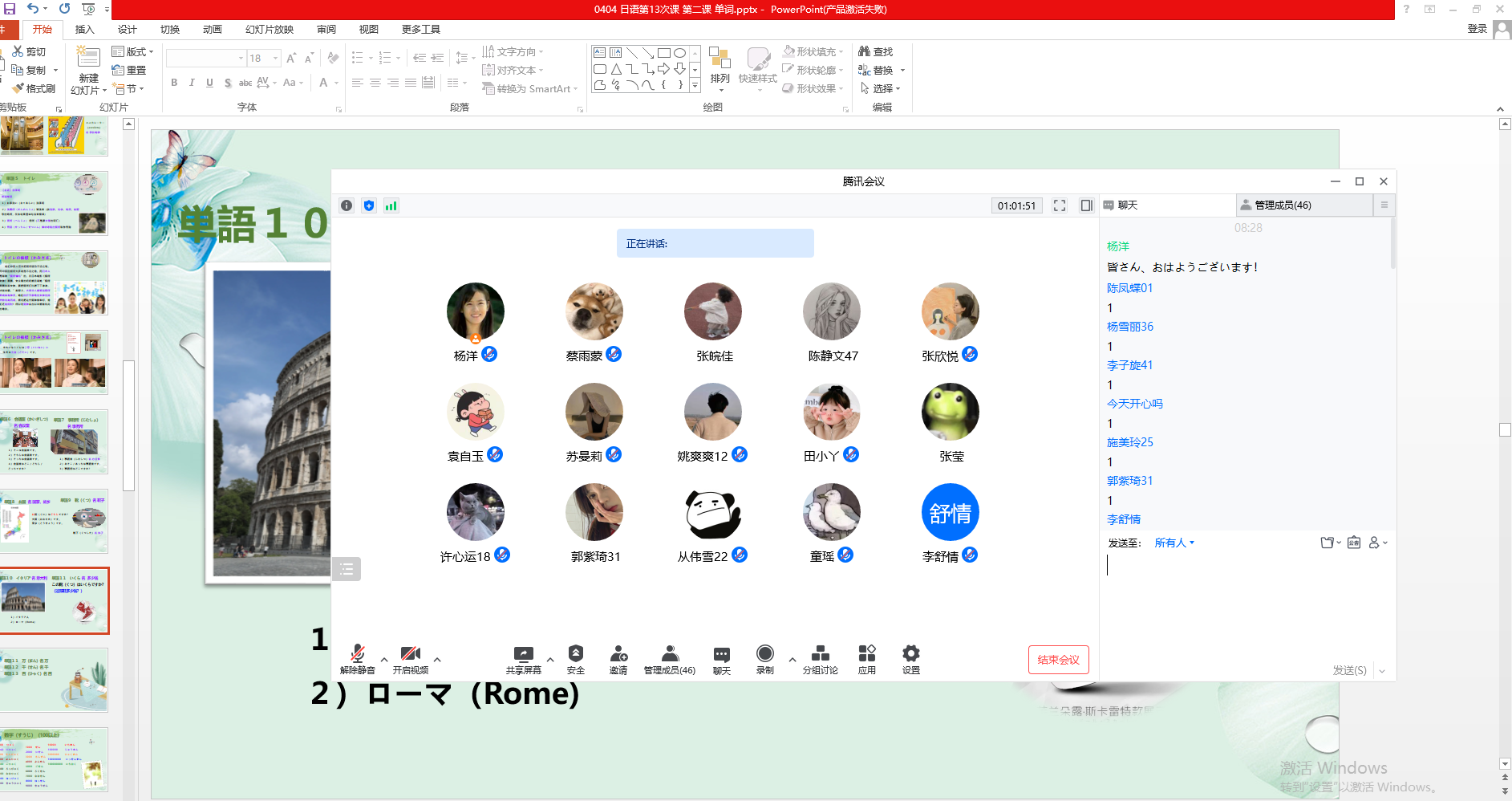Viewport: 1512px width, 801px height.
Task: Open the slide Layout dropdown
Action: point(132,51)
